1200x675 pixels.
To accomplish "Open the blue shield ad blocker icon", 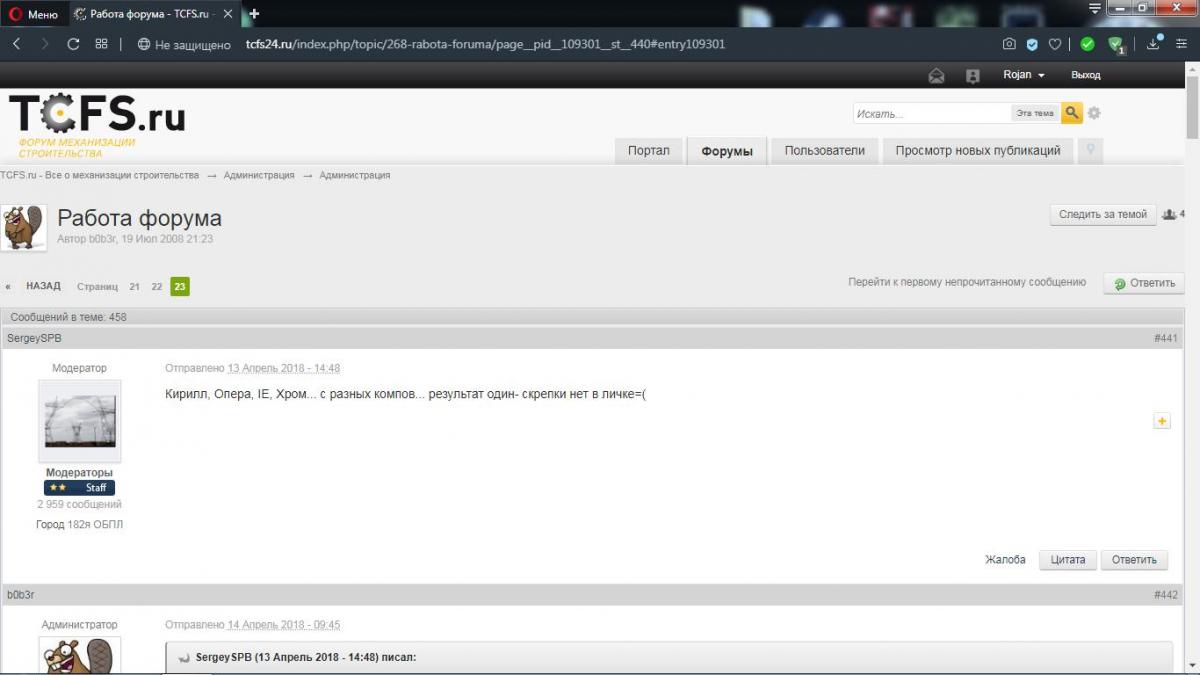I will coord(1032,44).
